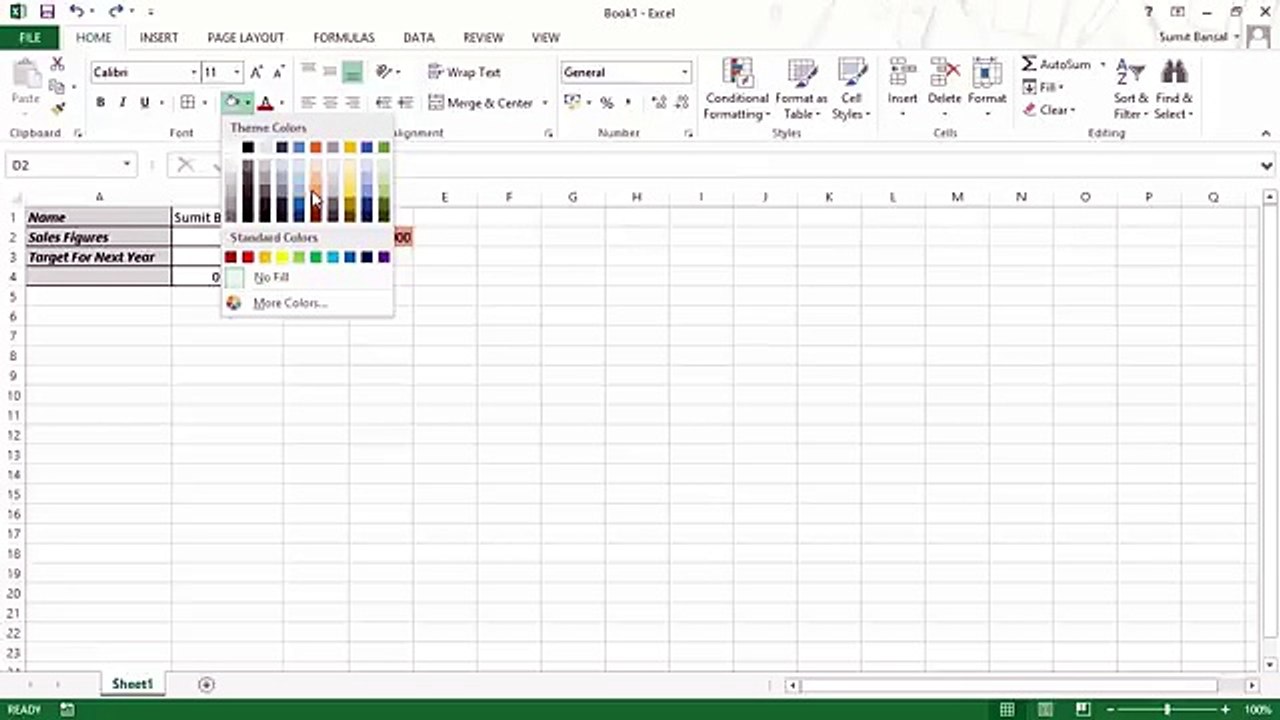Click the column M header
Screen dimensions: 1280x720
[957, 197]
